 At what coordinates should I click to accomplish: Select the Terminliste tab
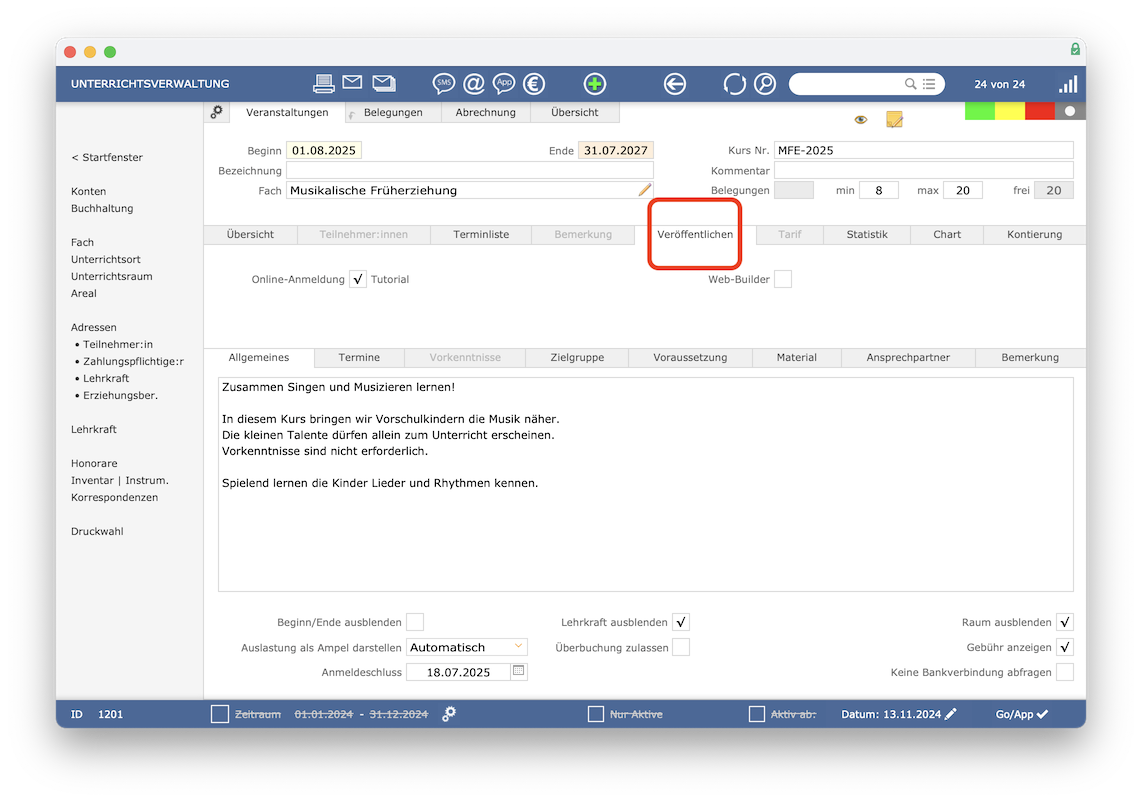tap(481, 235)
